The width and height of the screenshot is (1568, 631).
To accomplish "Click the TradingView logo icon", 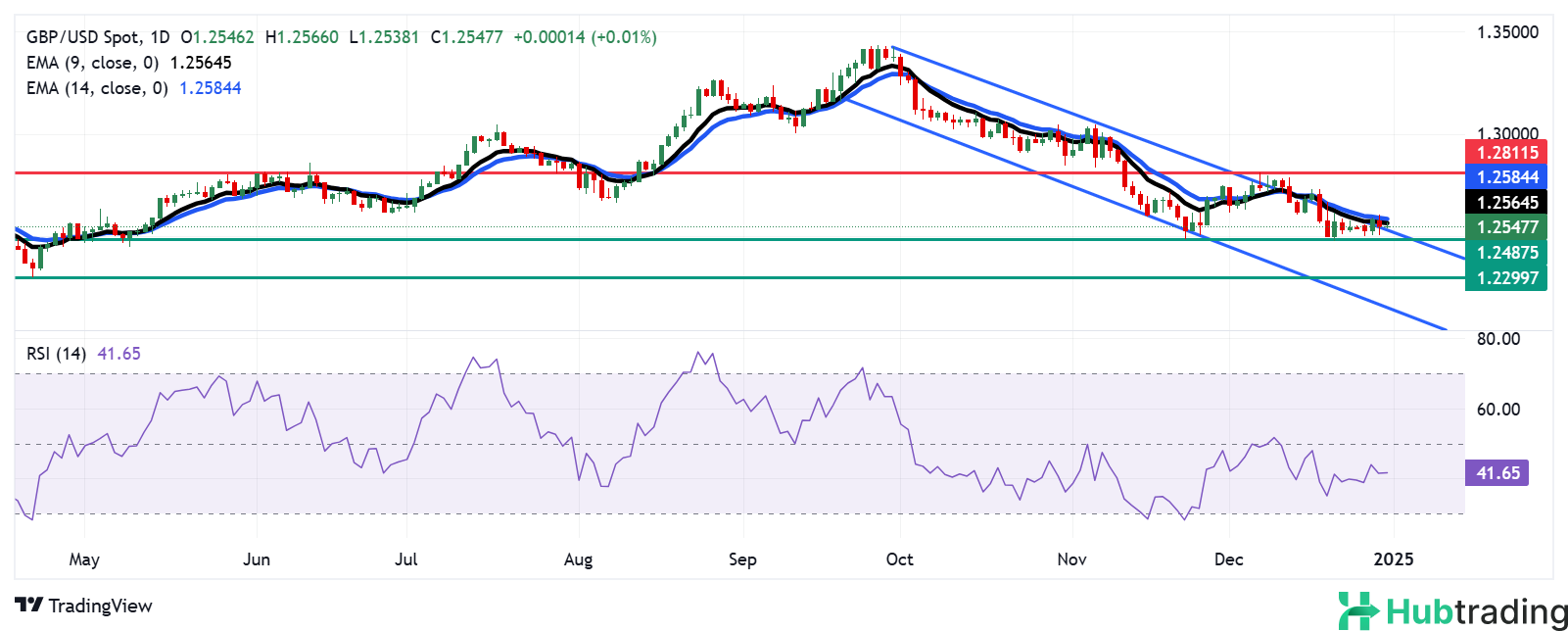I will pyautogui.click(x=29, y=606).
